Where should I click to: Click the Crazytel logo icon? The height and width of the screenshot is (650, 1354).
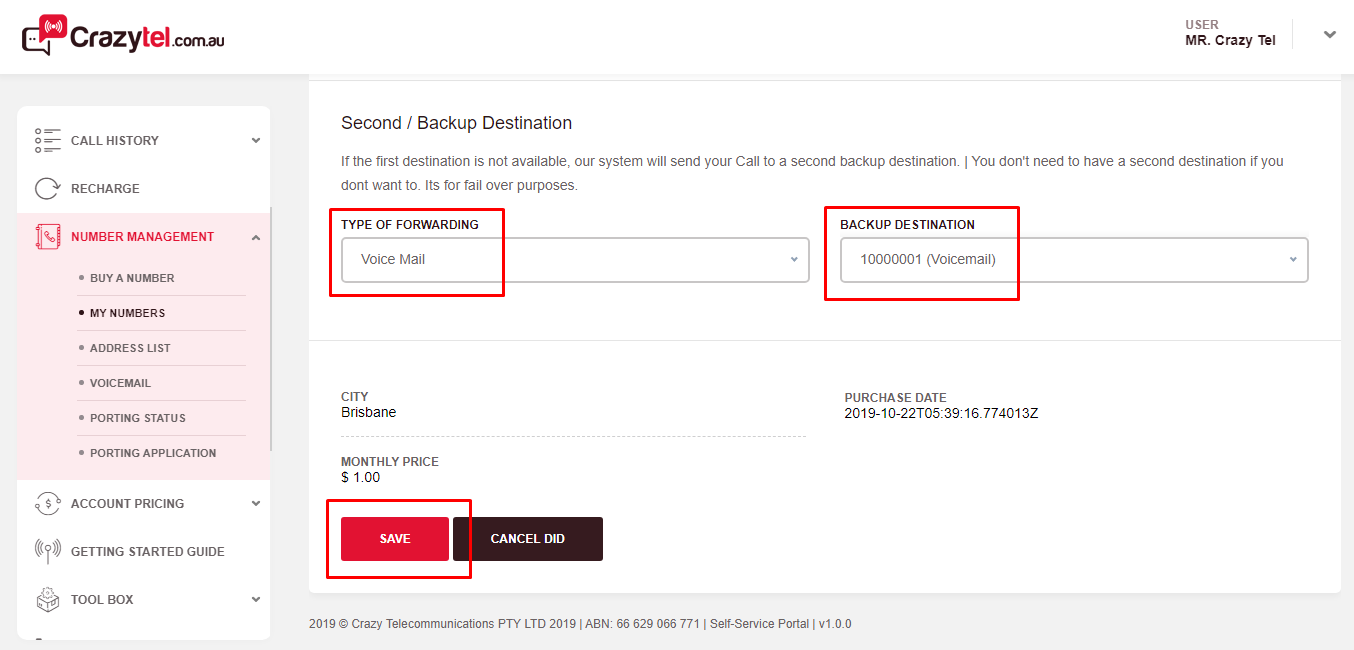tap(44, 36)
